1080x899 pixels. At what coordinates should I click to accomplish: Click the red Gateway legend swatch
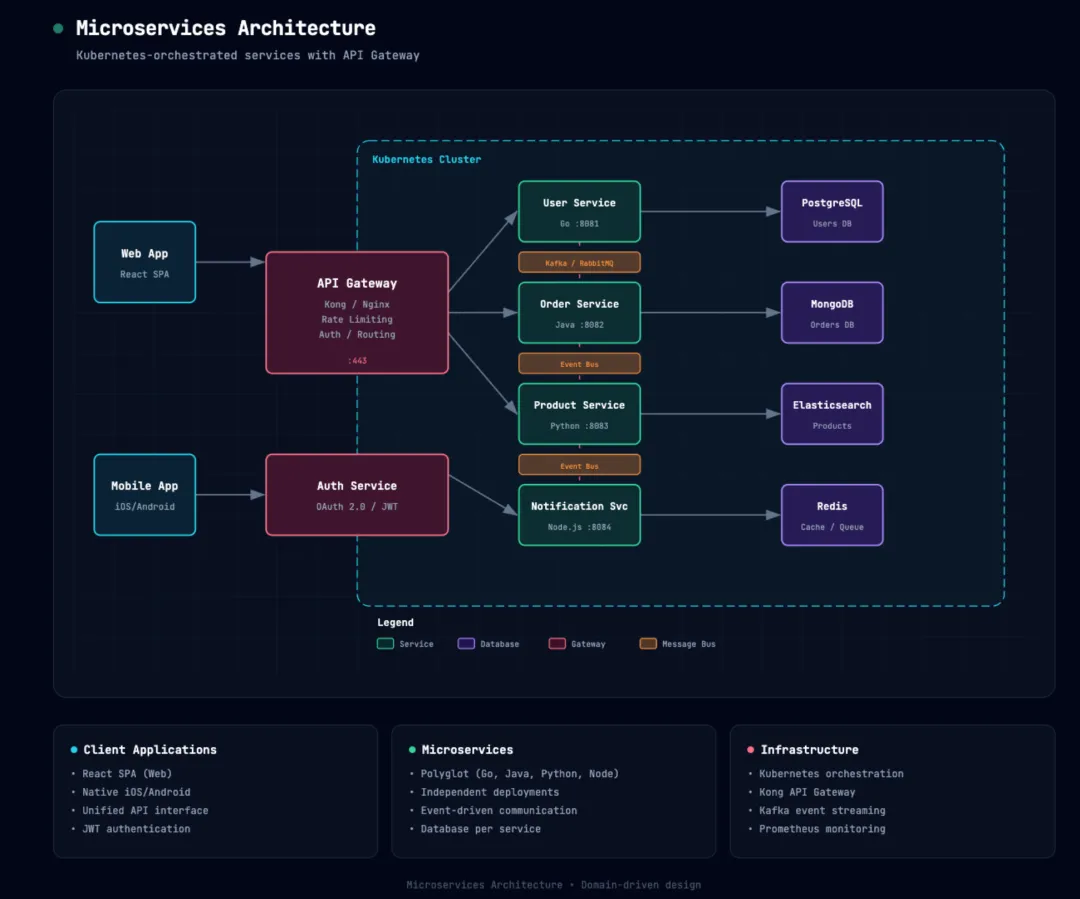[557, 644]
